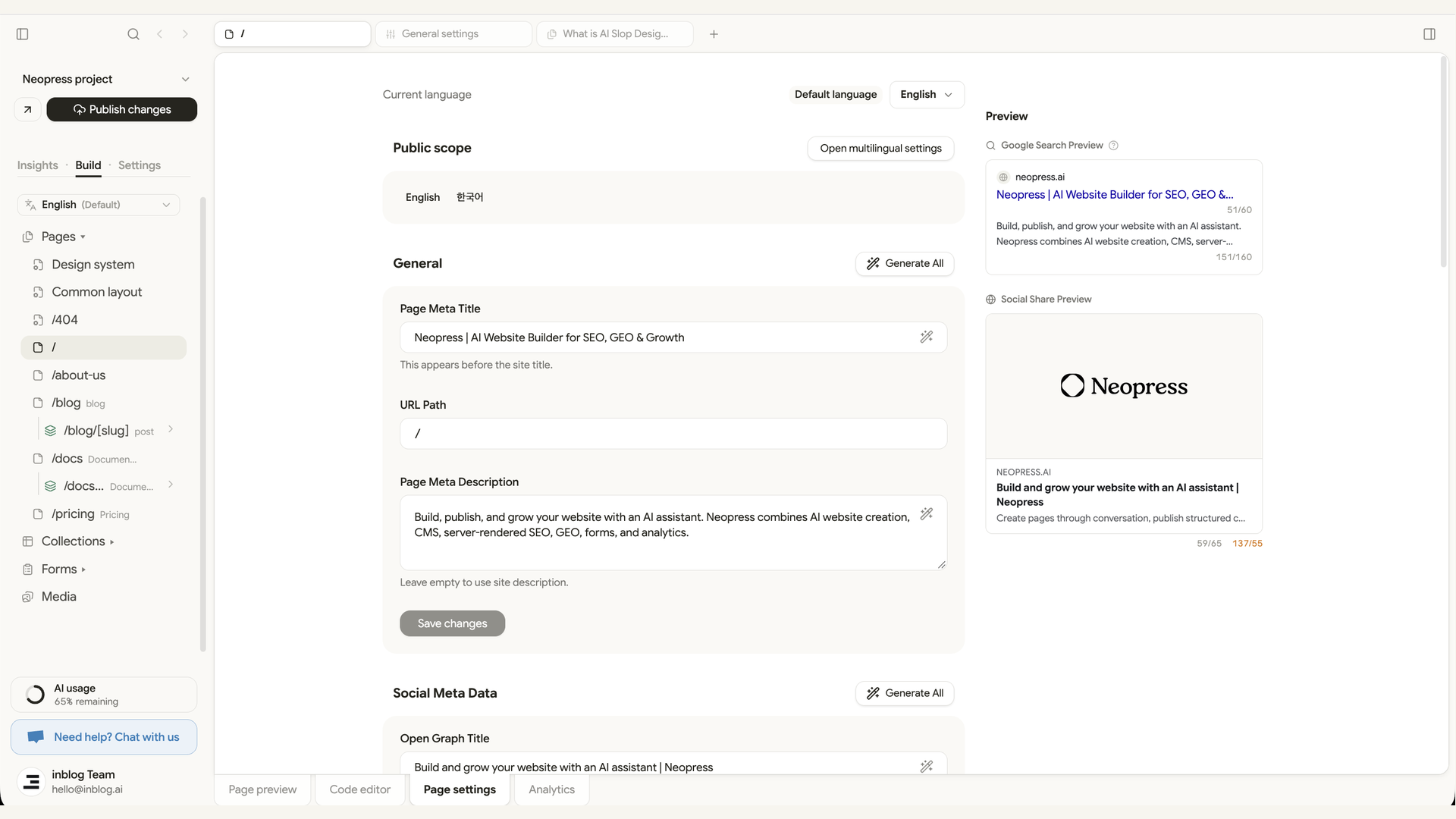Open Need help? Chat with us
The width and height of the screenshot is (1456, 819).
click(104, 737)
